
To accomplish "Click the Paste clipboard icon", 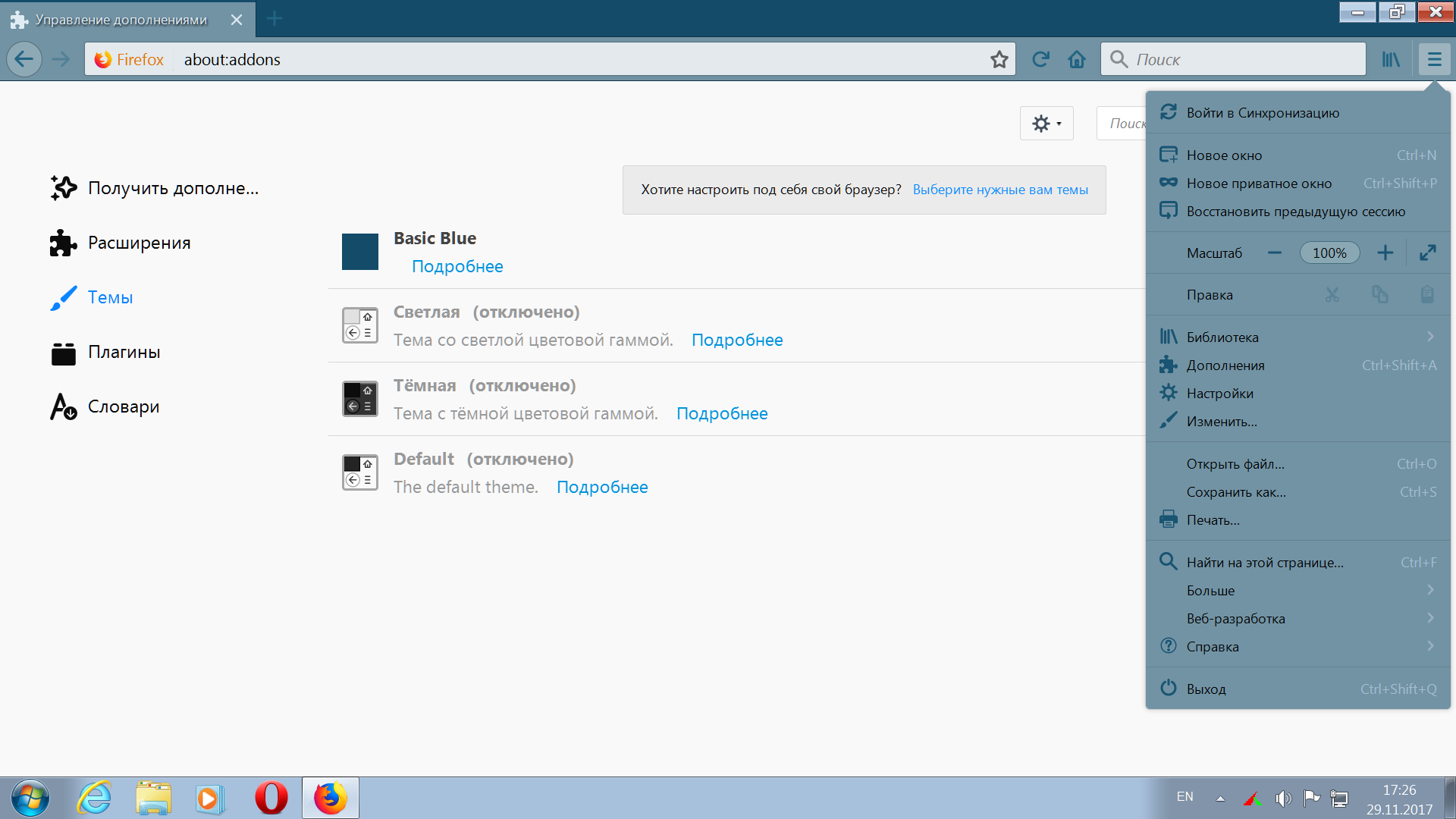I will [1426, 294].
